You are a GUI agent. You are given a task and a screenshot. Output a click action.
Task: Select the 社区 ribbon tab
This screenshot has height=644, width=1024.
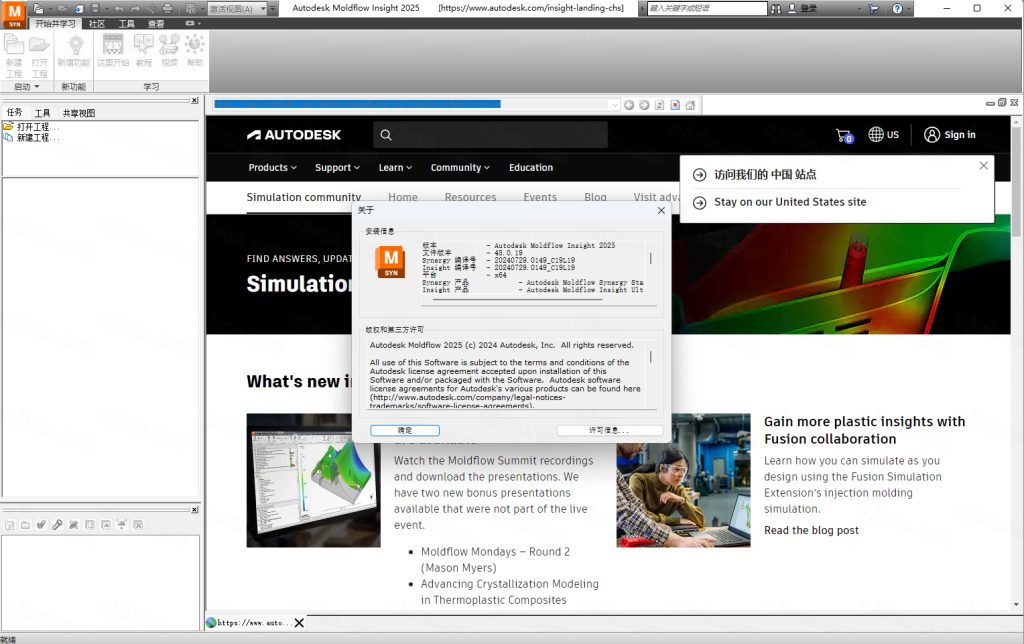(x=97, y=23)
